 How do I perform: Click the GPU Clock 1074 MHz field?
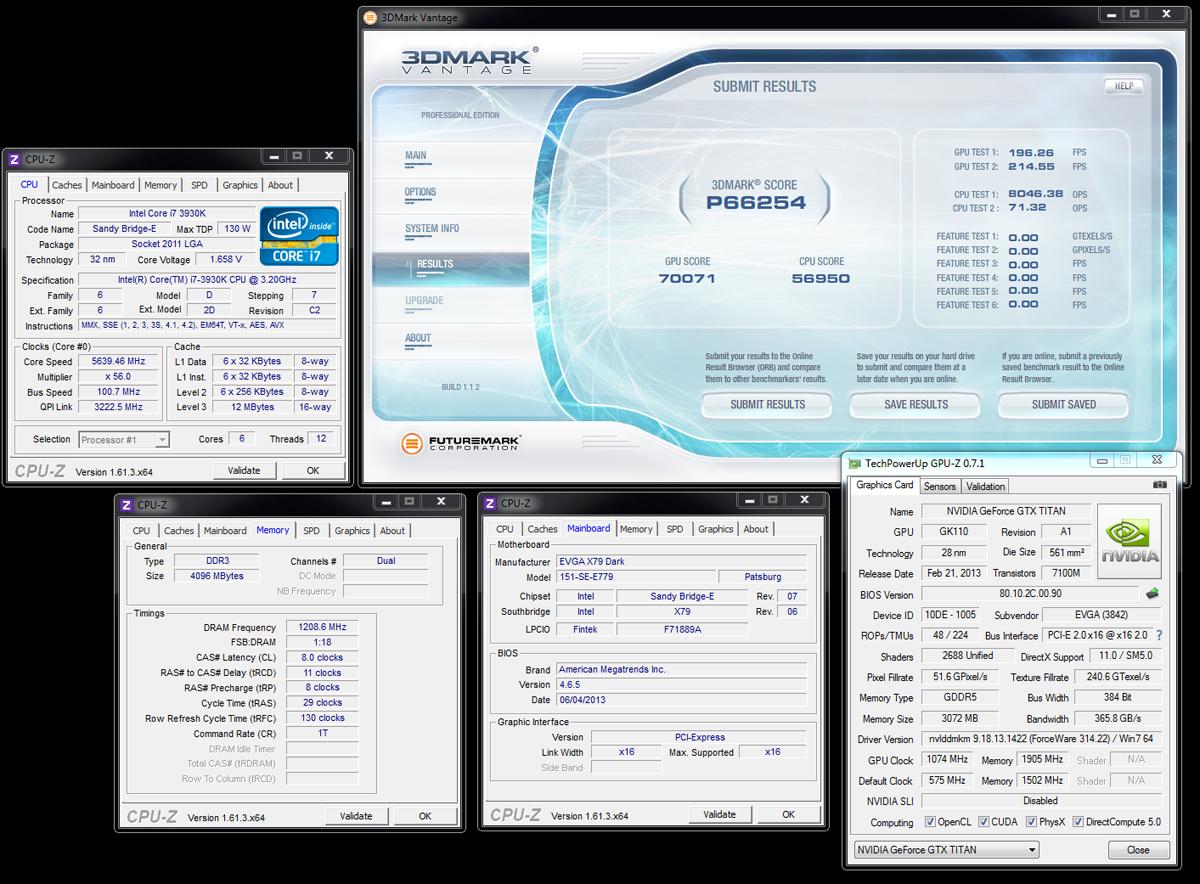(x=947, y=760)
